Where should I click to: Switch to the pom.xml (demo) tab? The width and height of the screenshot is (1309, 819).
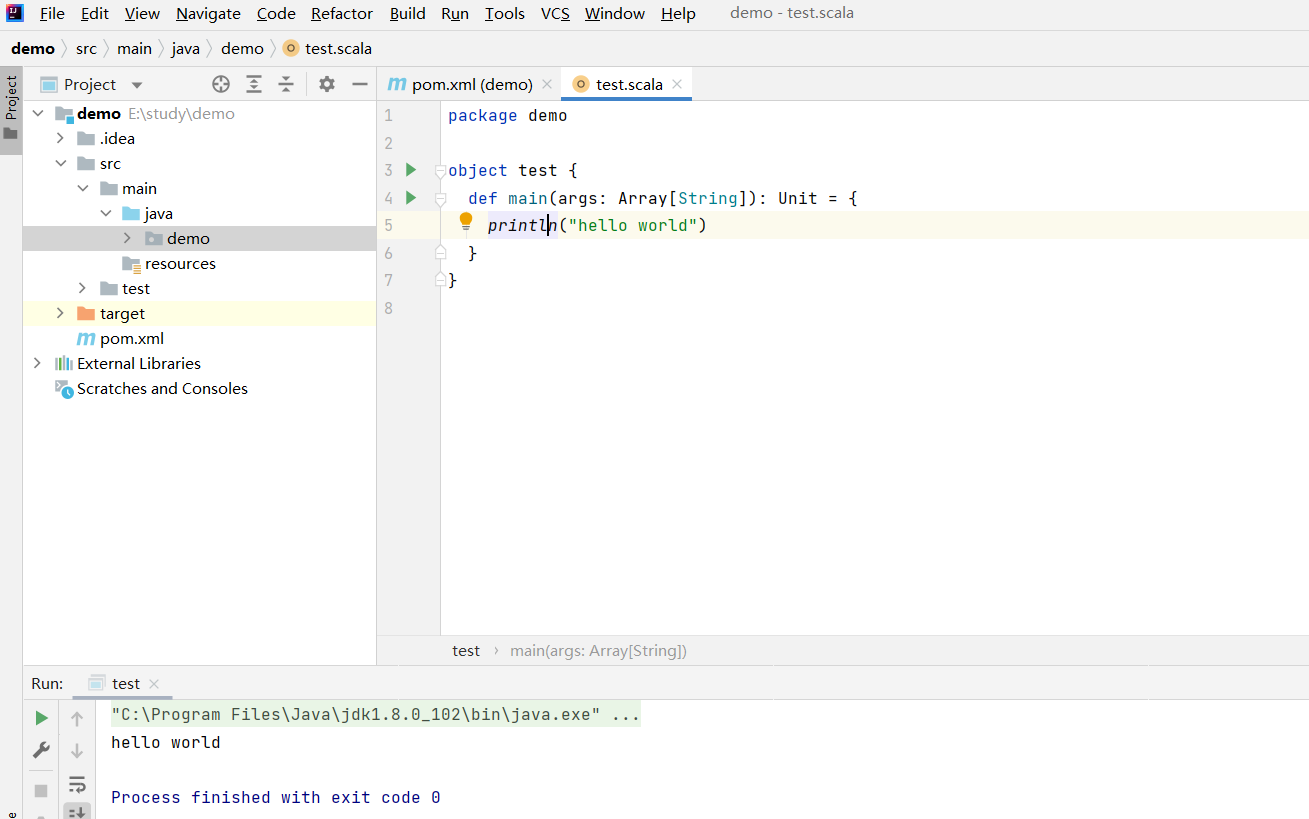[x=471, y=85]
